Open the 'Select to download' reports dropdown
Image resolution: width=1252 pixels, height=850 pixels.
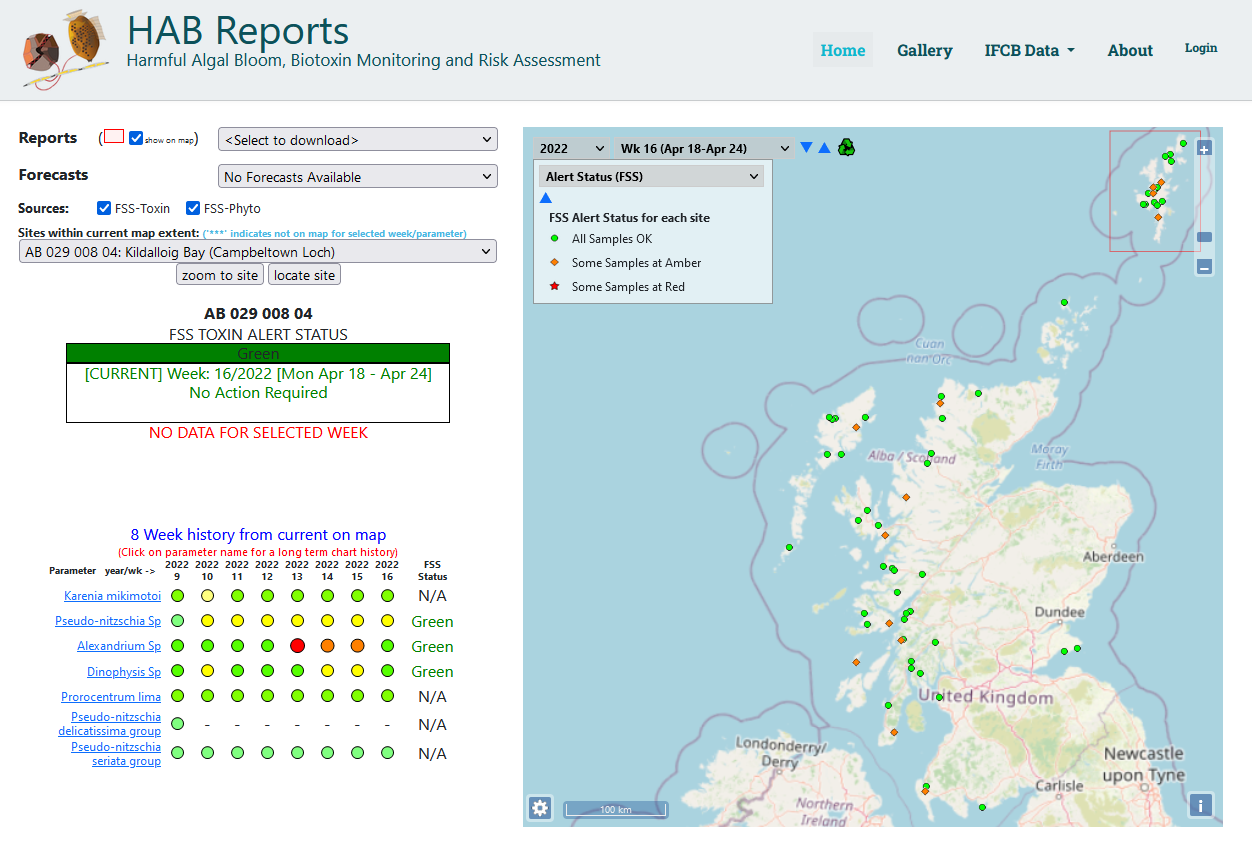(x=357, y=139)
